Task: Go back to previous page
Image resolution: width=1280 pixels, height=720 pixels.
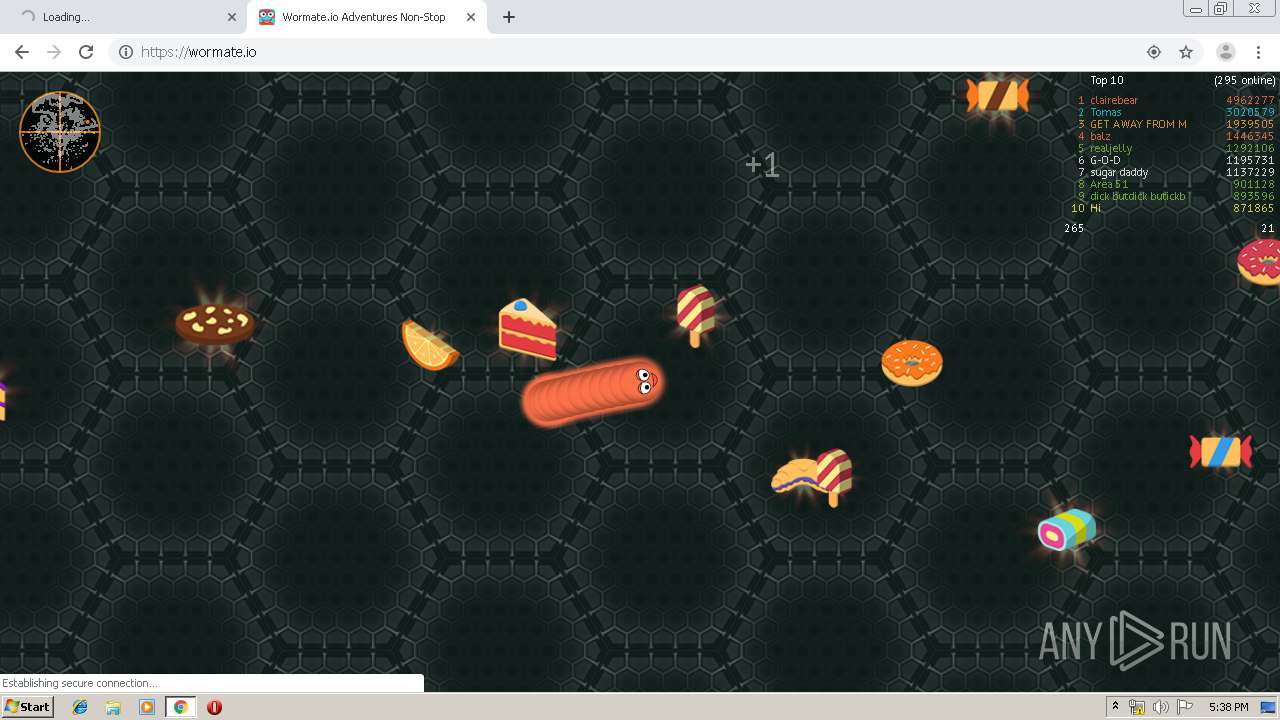Action: [x=22, y=52]
